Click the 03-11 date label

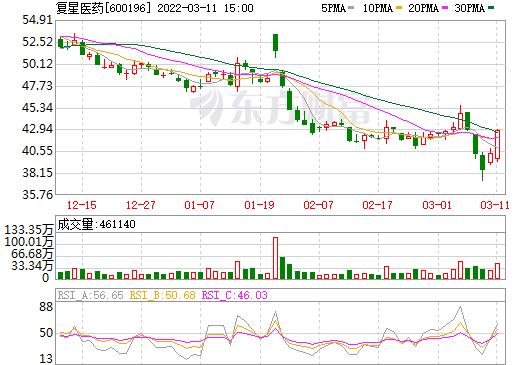click(x=495, y=205)
